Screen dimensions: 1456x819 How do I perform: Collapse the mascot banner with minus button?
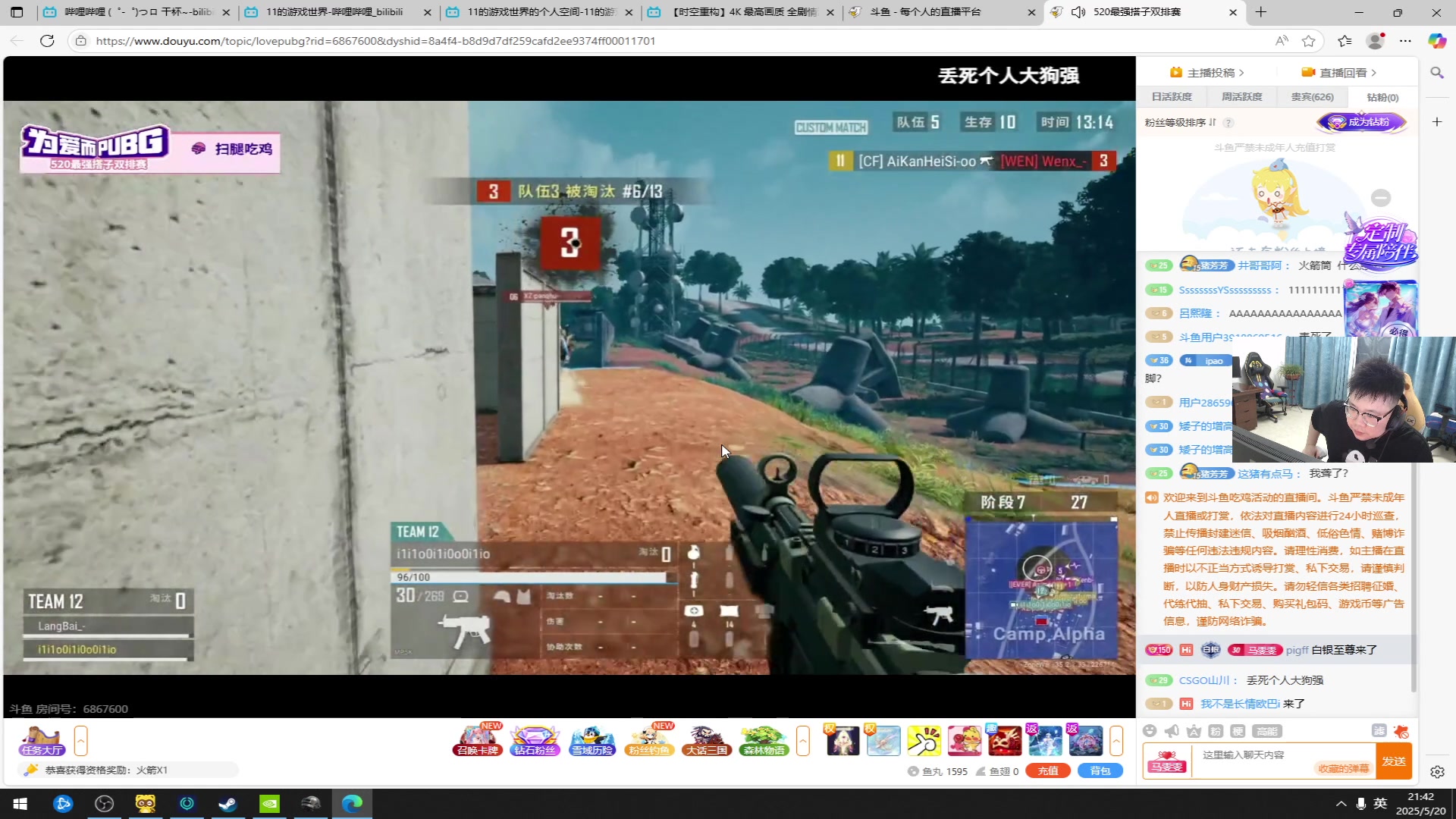[1381, 198]
